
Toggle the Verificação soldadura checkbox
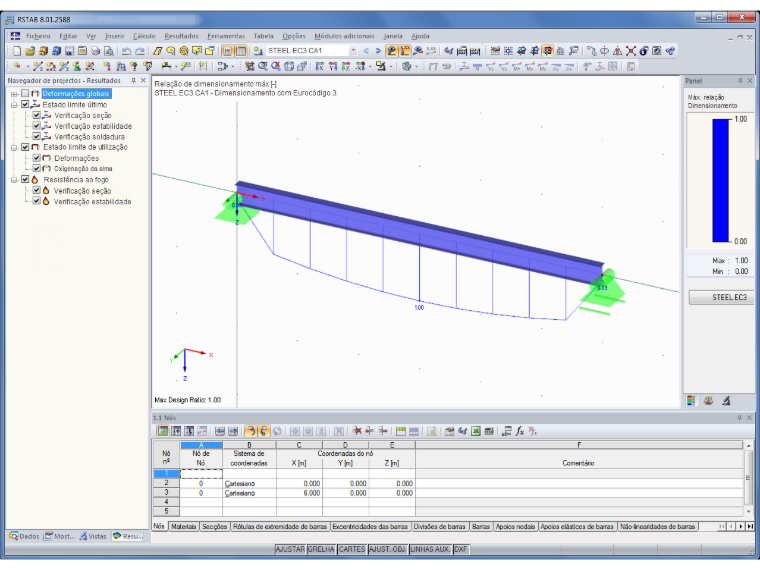pos(36,136)
